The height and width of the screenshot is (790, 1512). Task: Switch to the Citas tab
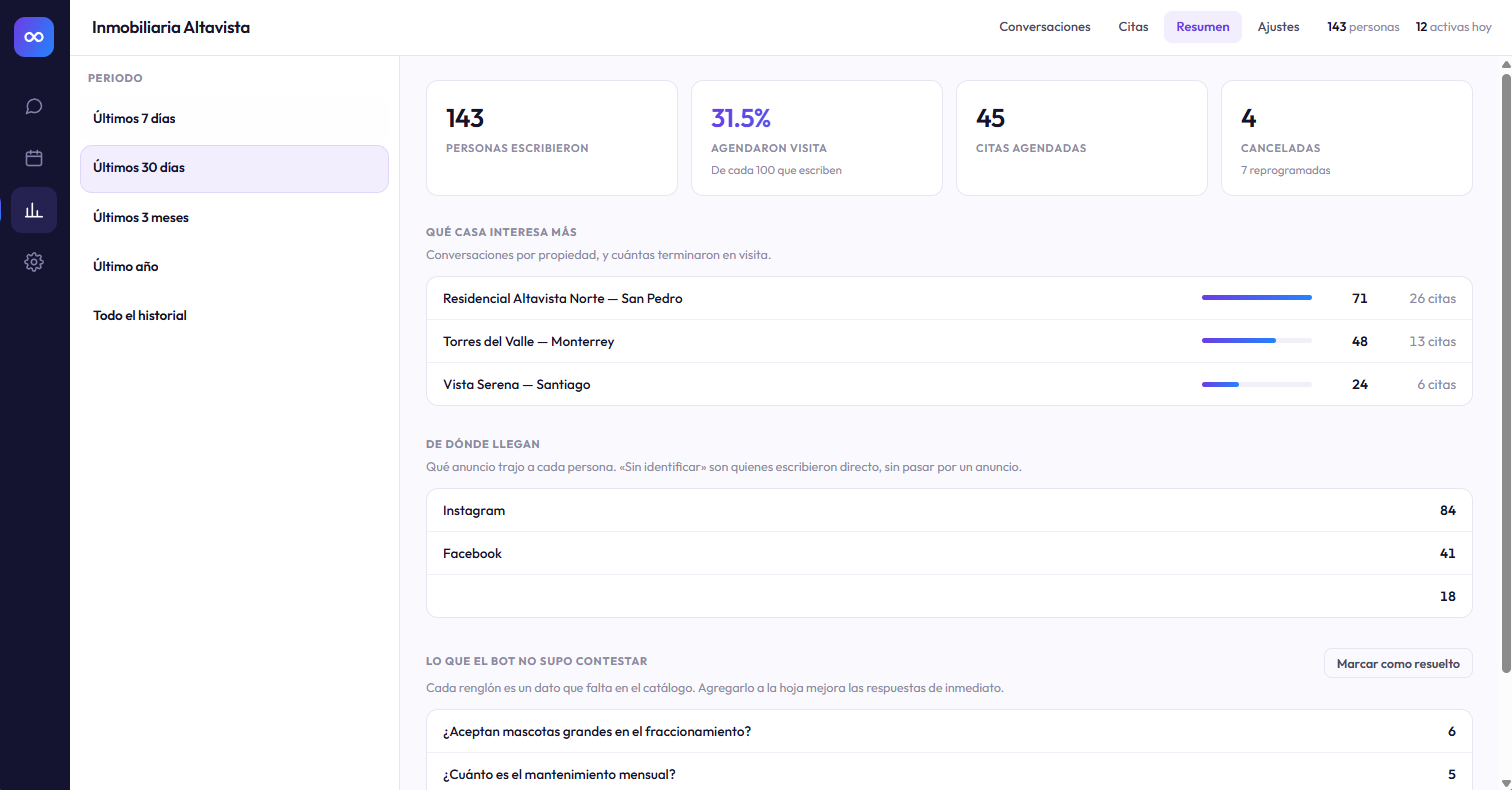(x=1133, y=27)
